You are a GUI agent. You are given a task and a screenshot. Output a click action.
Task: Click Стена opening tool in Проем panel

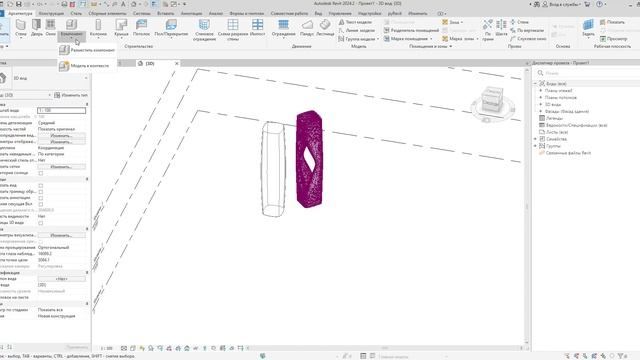519,22
